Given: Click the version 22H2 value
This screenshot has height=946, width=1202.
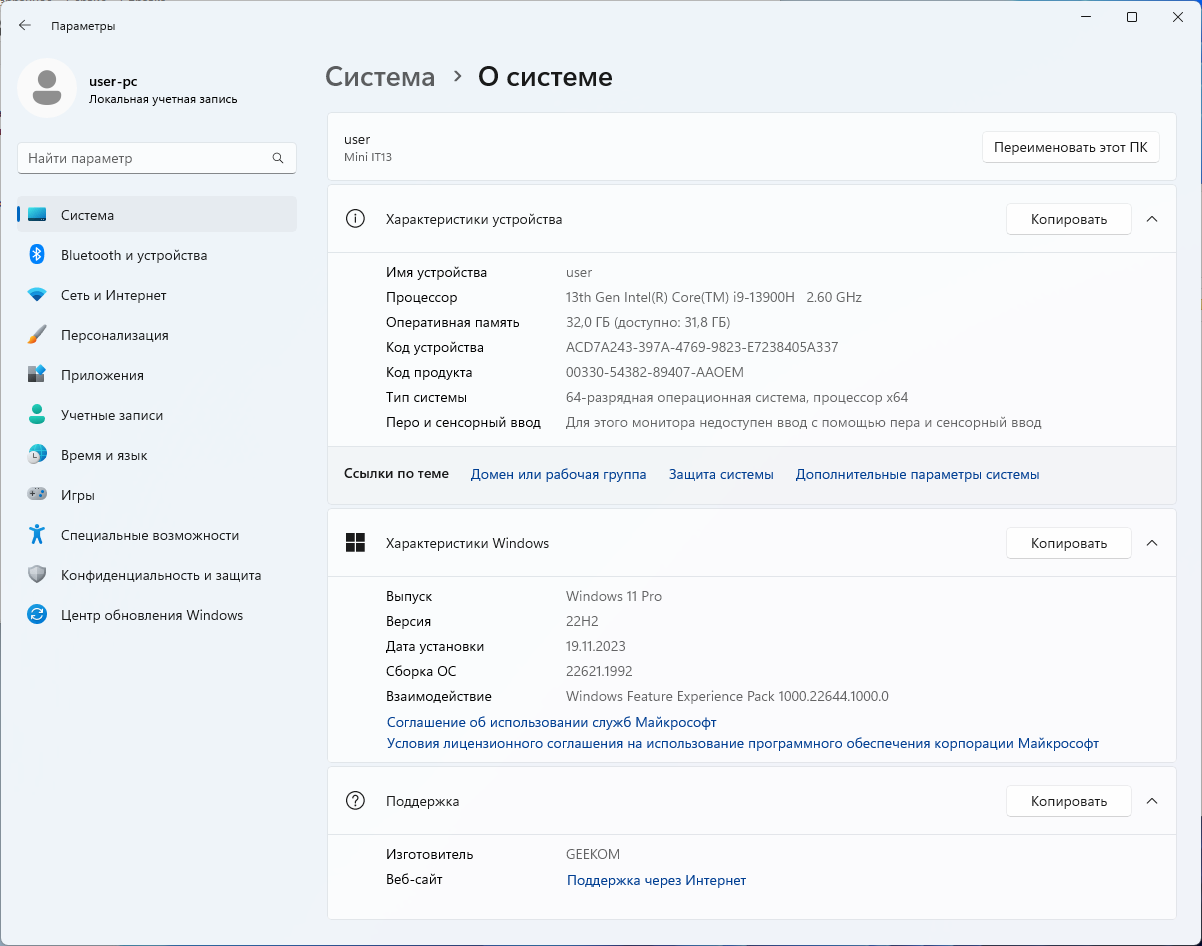Looking at the screenshot, I should pos(583,621).
